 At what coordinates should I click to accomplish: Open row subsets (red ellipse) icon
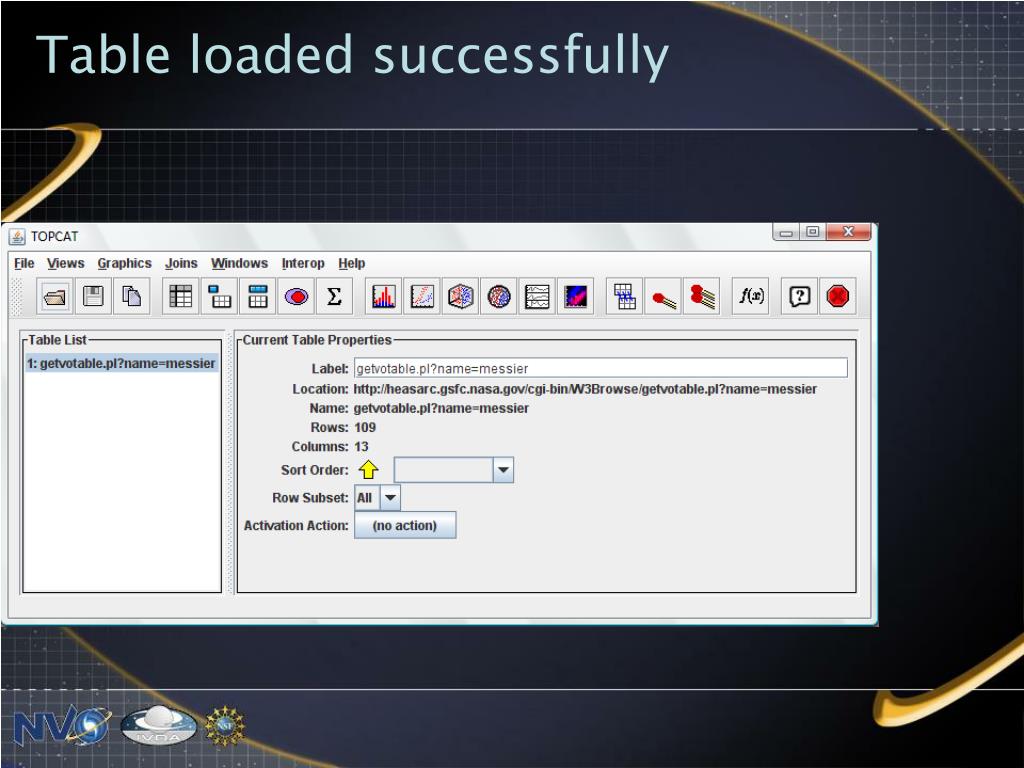point(296,297)
